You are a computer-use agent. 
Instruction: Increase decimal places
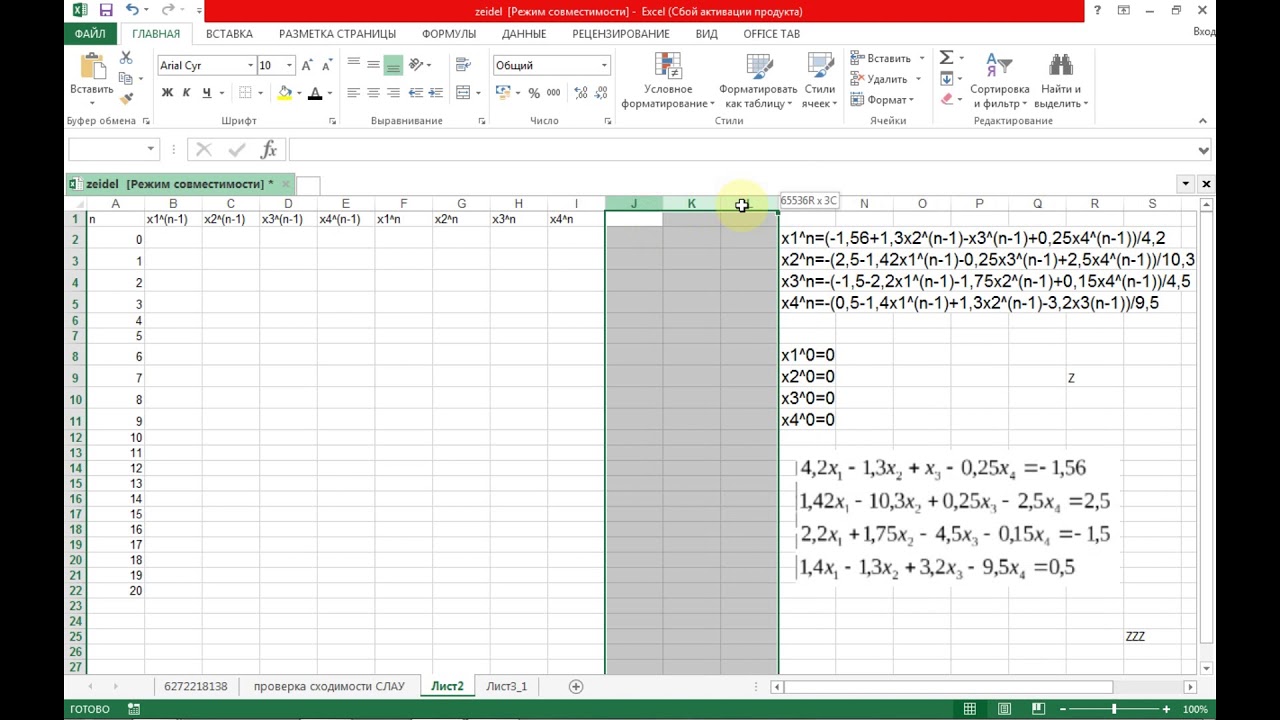coord(580,93)
